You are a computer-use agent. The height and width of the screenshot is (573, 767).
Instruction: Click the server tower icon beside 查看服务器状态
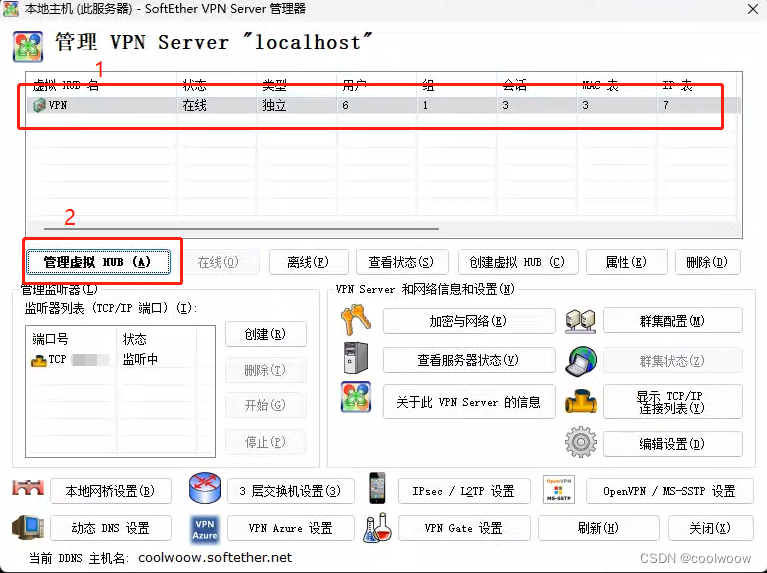pyautogui.click(x=356, y=358)
